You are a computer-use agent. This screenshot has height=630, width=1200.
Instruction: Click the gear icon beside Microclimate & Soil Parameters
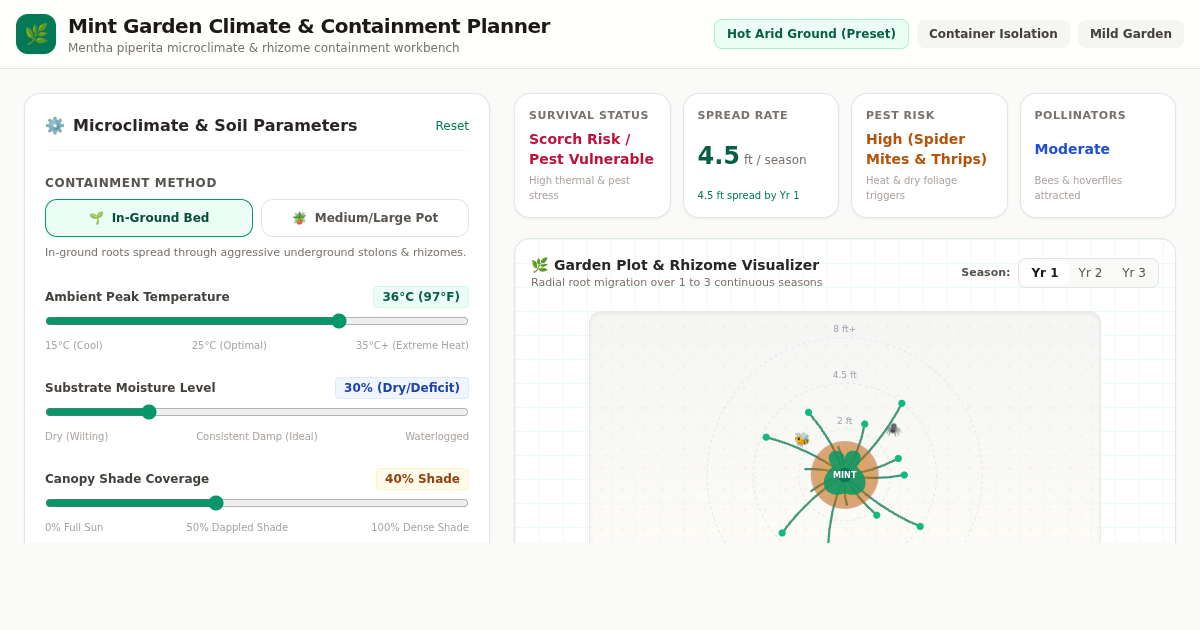pos(55,126)
